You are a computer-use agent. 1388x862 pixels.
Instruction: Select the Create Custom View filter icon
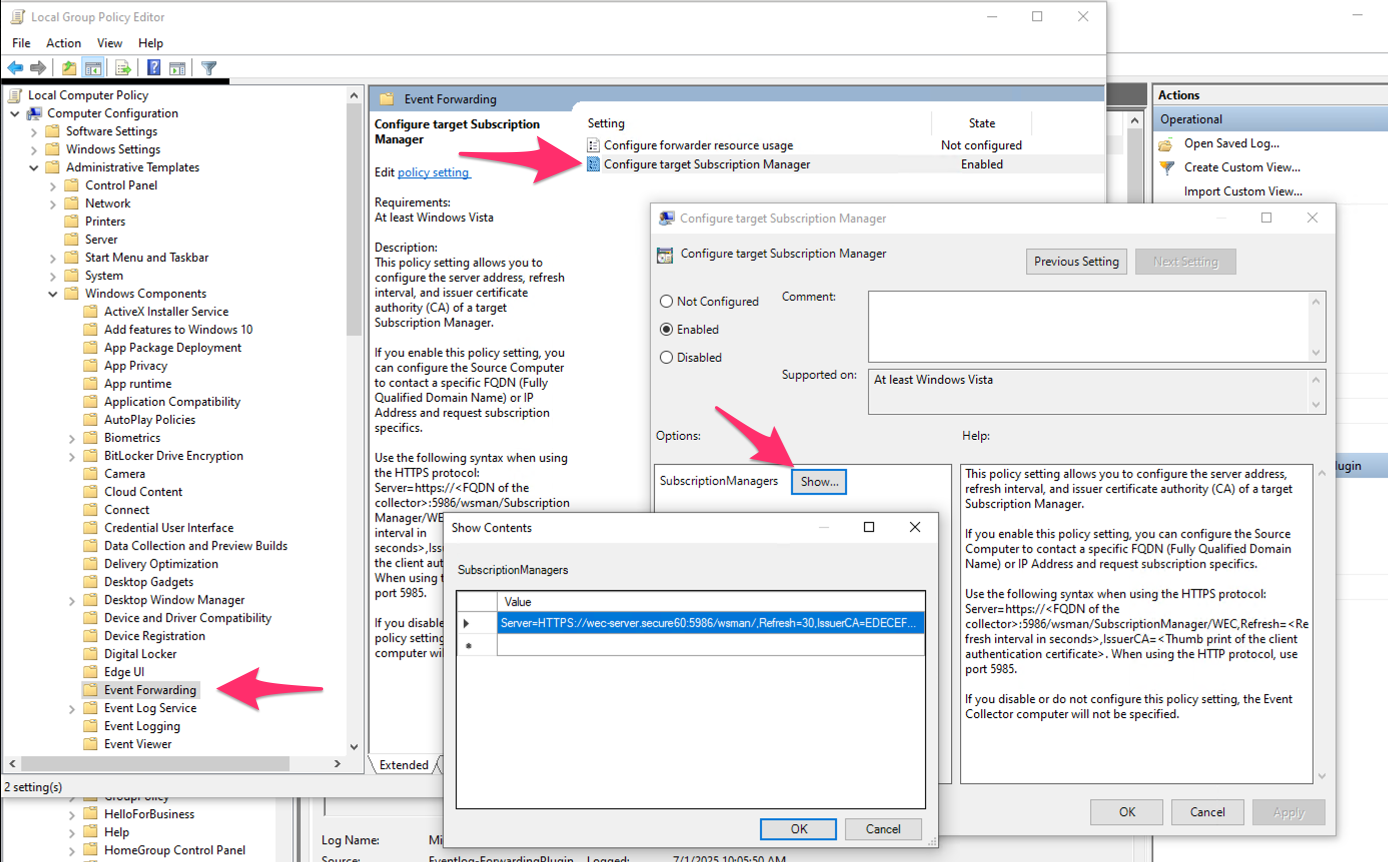[1166, 168]
